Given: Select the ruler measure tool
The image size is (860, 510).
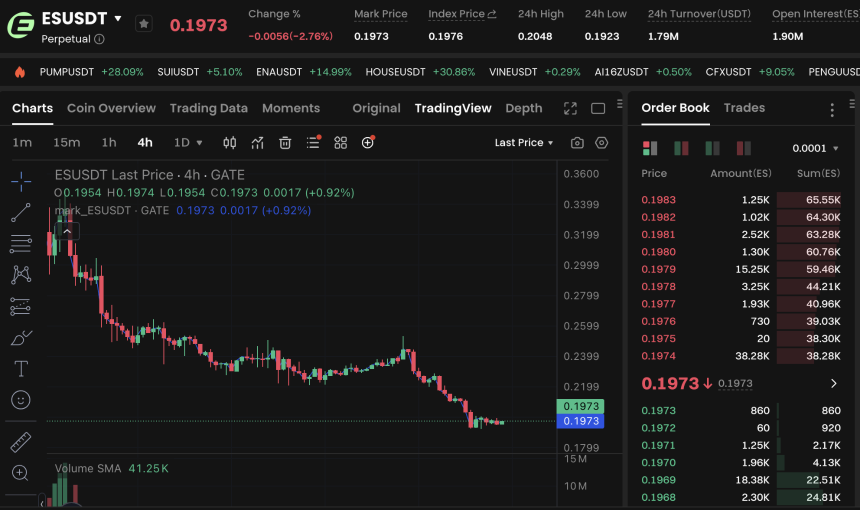Looking at the screenshot, I should [x=21, y=442].
